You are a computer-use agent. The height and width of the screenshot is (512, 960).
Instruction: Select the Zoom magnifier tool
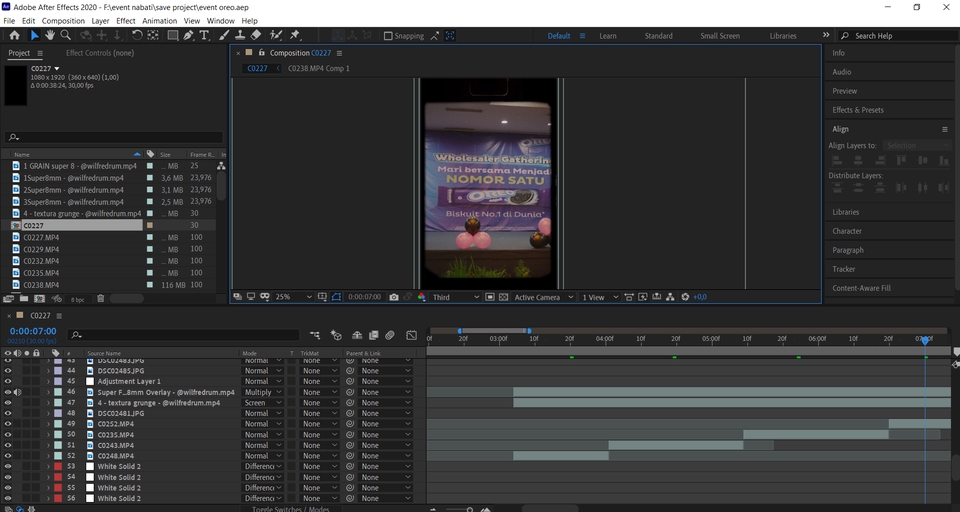(65, 36)
